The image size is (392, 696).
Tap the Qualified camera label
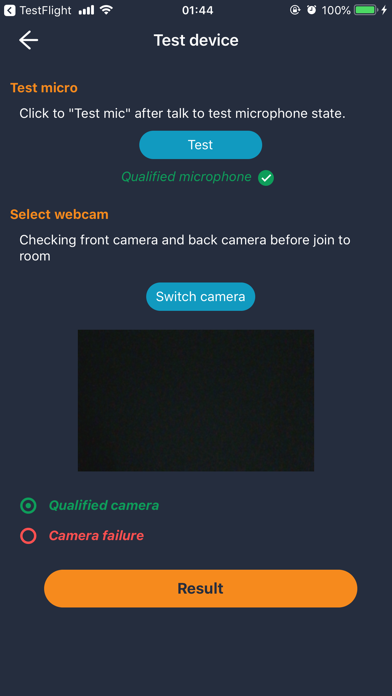click(x=104, y=506)
